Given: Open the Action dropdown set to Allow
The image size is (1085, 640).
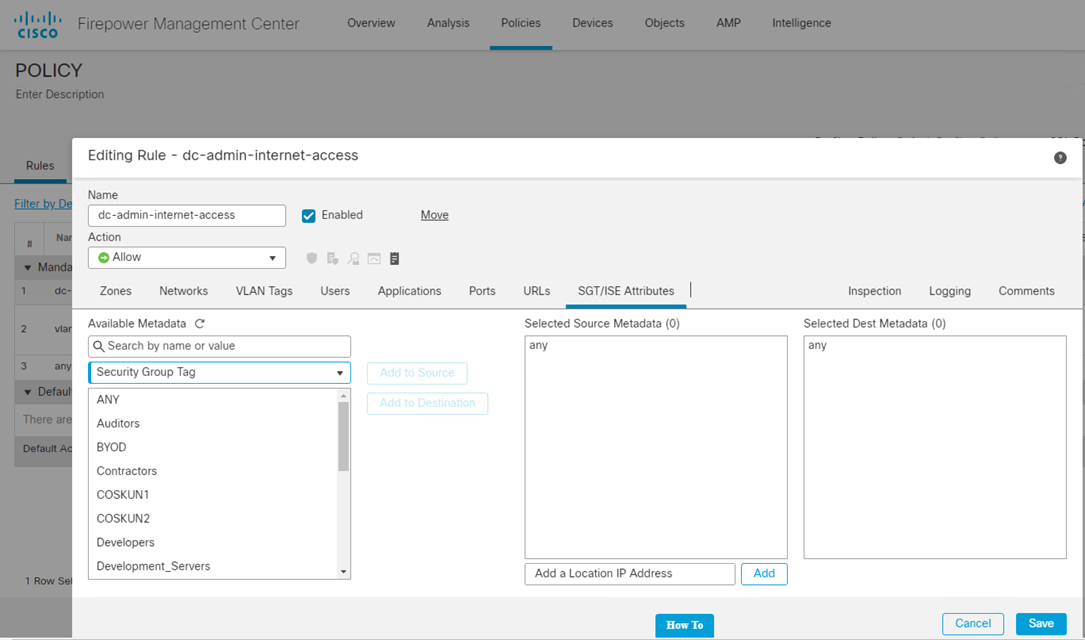Looking at the screenshot, I should pos(187,257).
